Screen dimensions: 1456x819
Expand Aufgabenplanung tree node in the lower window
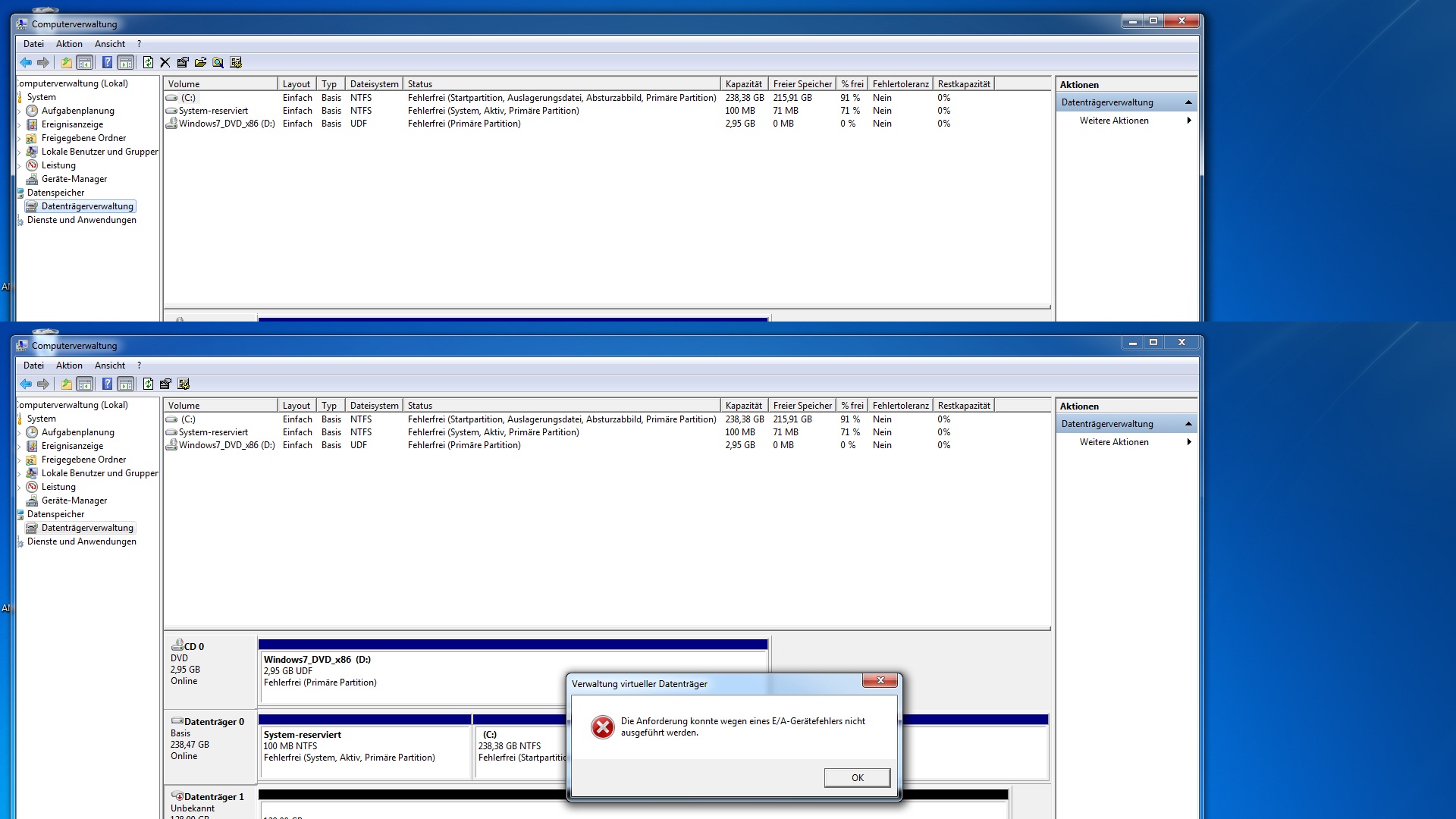[x=20, y=433]
